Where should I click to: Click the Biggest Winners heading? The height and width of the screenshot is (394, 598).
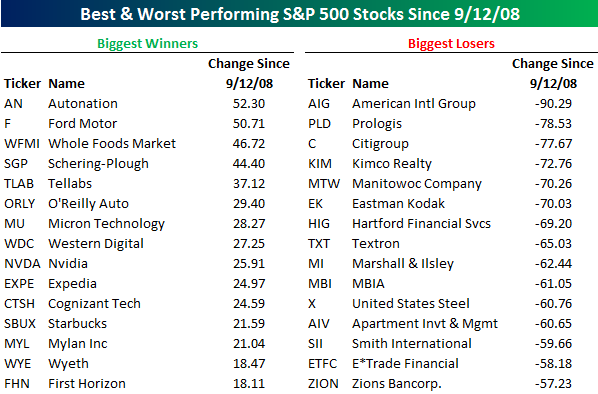pyautogui.click(x=147, y=43)
